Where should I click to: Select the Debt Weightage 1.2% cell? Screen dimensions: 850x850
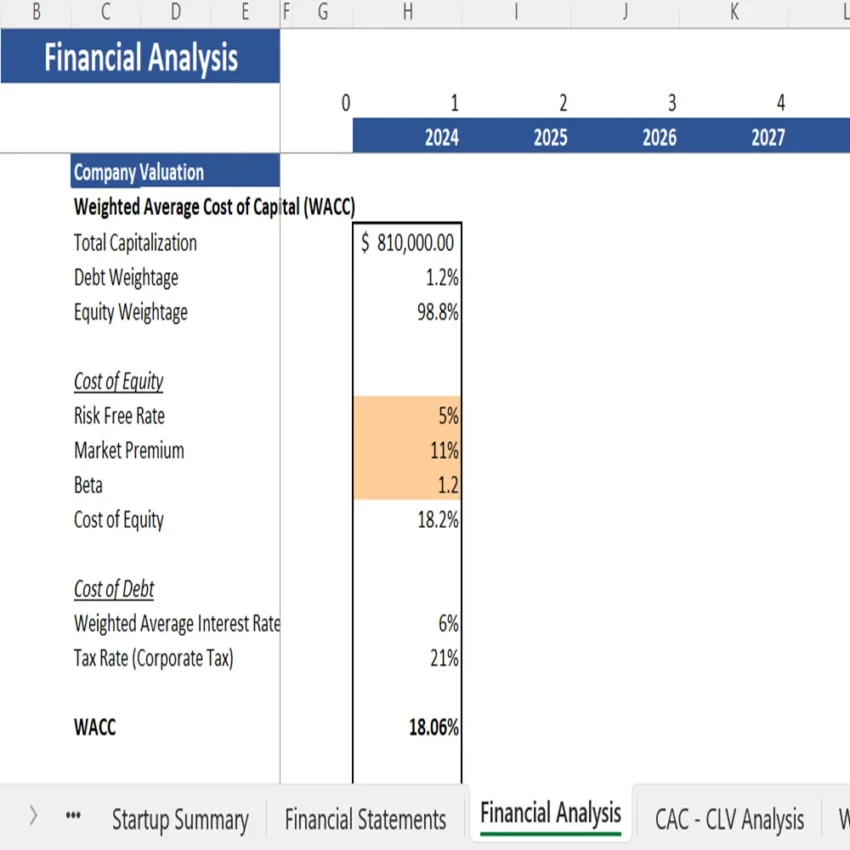click(x=407, y=277)
